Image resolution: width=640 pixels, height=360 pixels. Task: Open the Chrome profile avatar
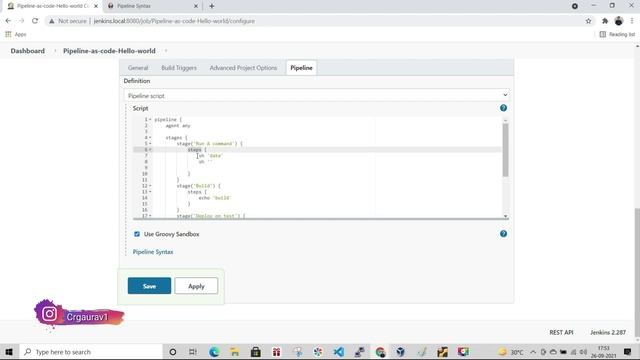pyautogui.click(x=619, y=21)
